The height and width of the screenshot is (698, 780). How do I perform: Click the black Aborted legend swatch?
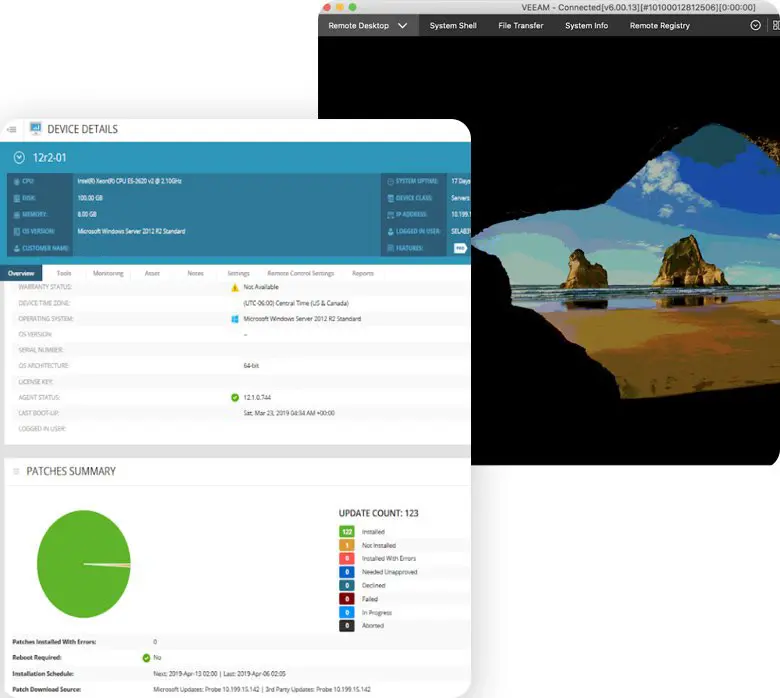347,626
